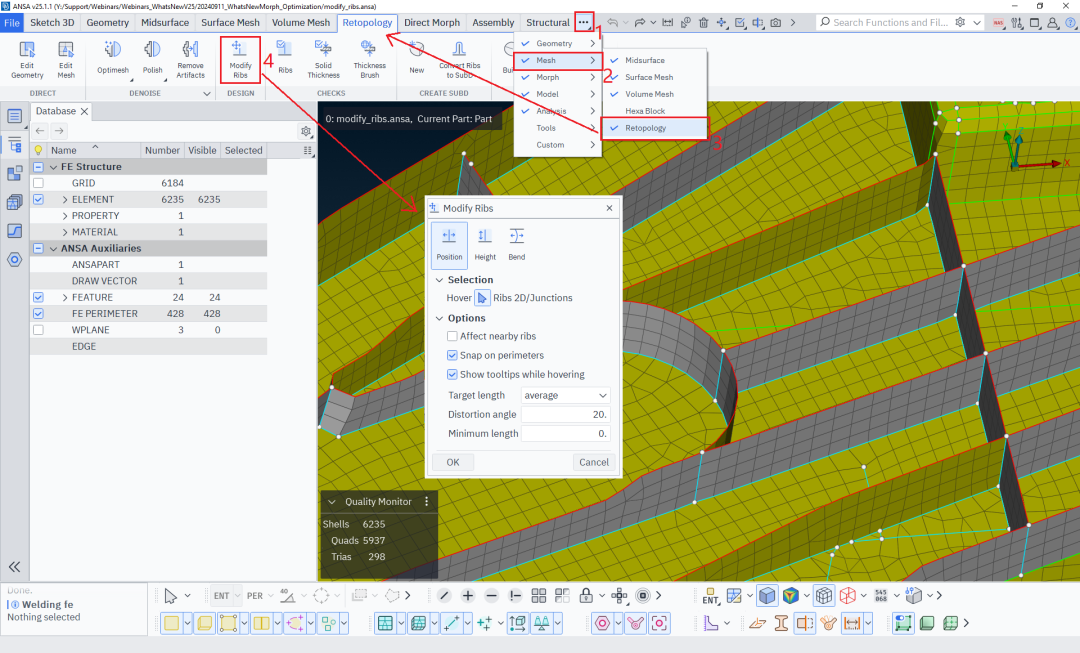Toggle visibility checkbox for WPLANE row
The width and height of the screenshot is (1080, 653).
coord(39,330)
